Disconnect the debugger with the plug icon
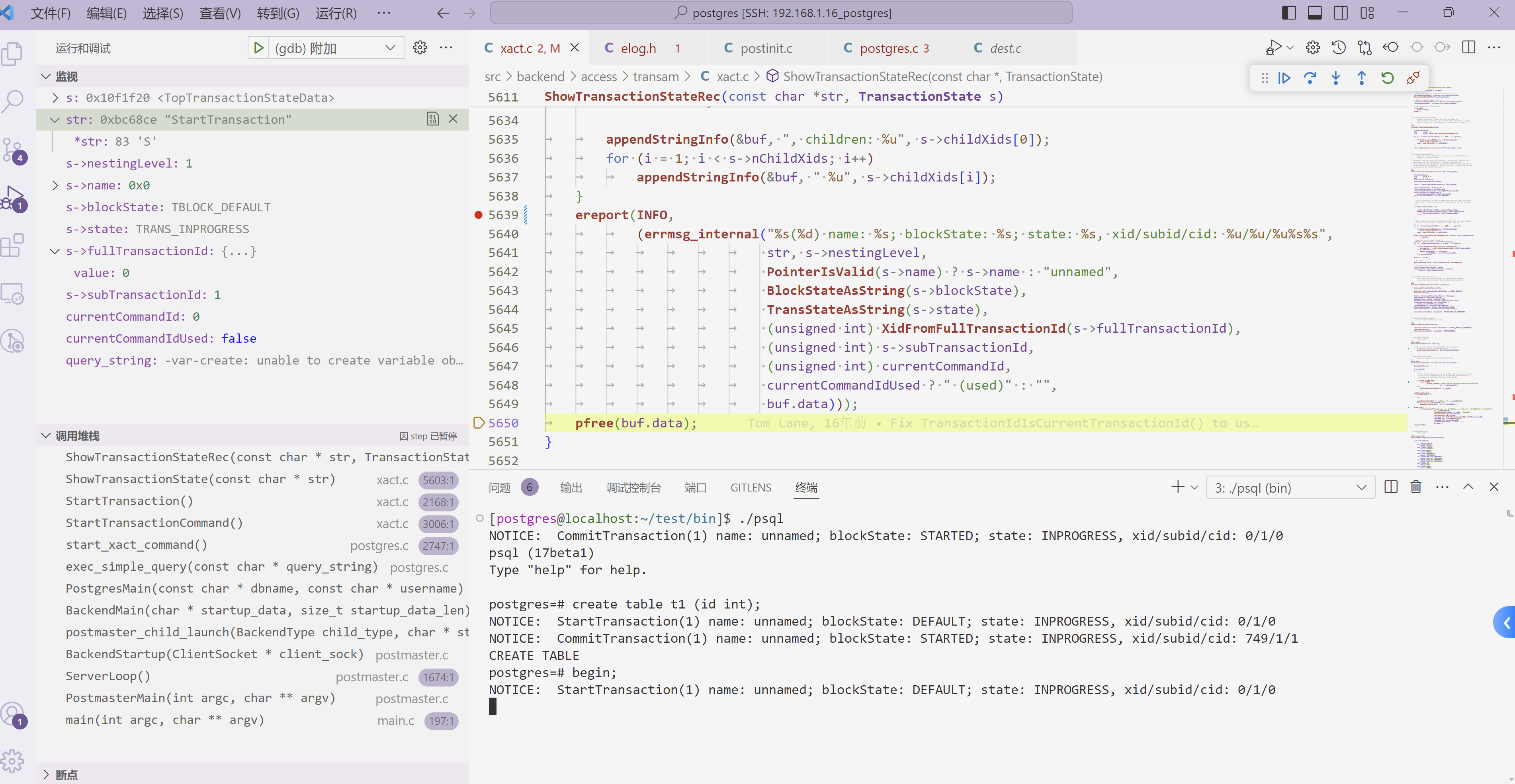The height and width of the screenshot is (784, 1515). [1413, 78]
